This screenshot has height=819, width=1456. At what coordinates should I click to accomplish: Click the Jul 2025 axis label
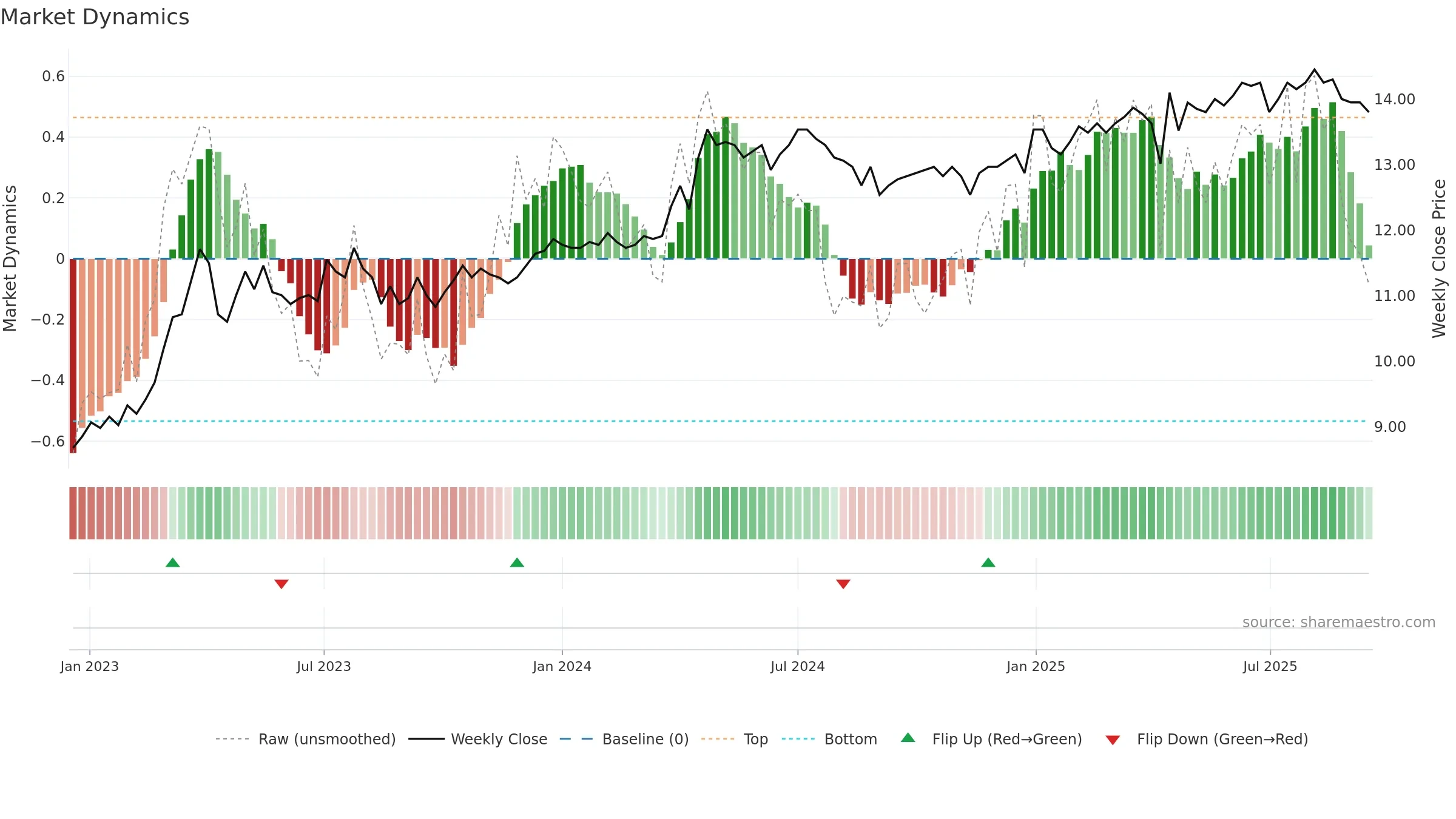click(x=1270, y=666)
